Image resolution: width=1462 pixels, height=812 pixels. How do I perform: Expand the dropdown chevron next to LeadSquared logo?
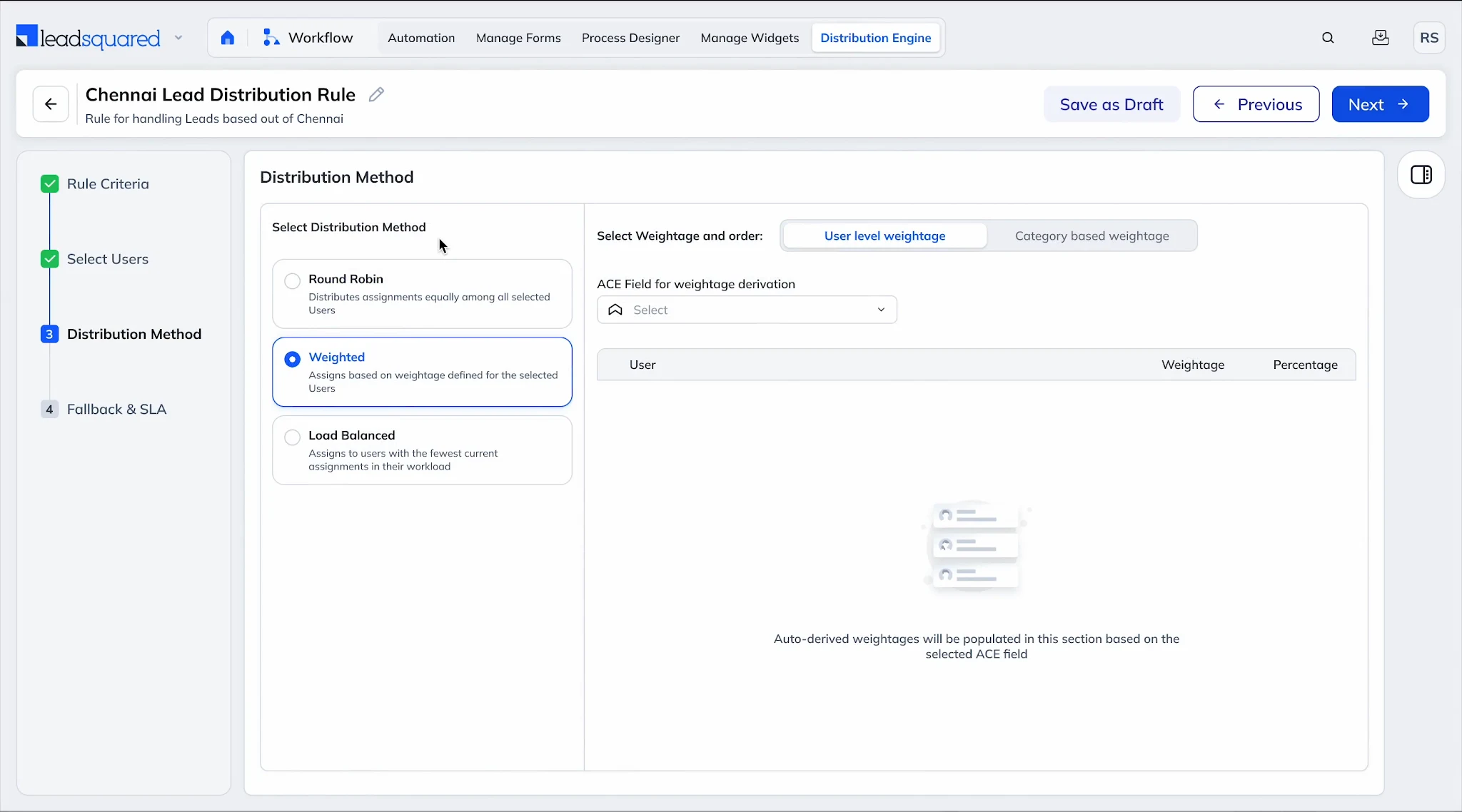pyautogui.click(x=178, y=38)
